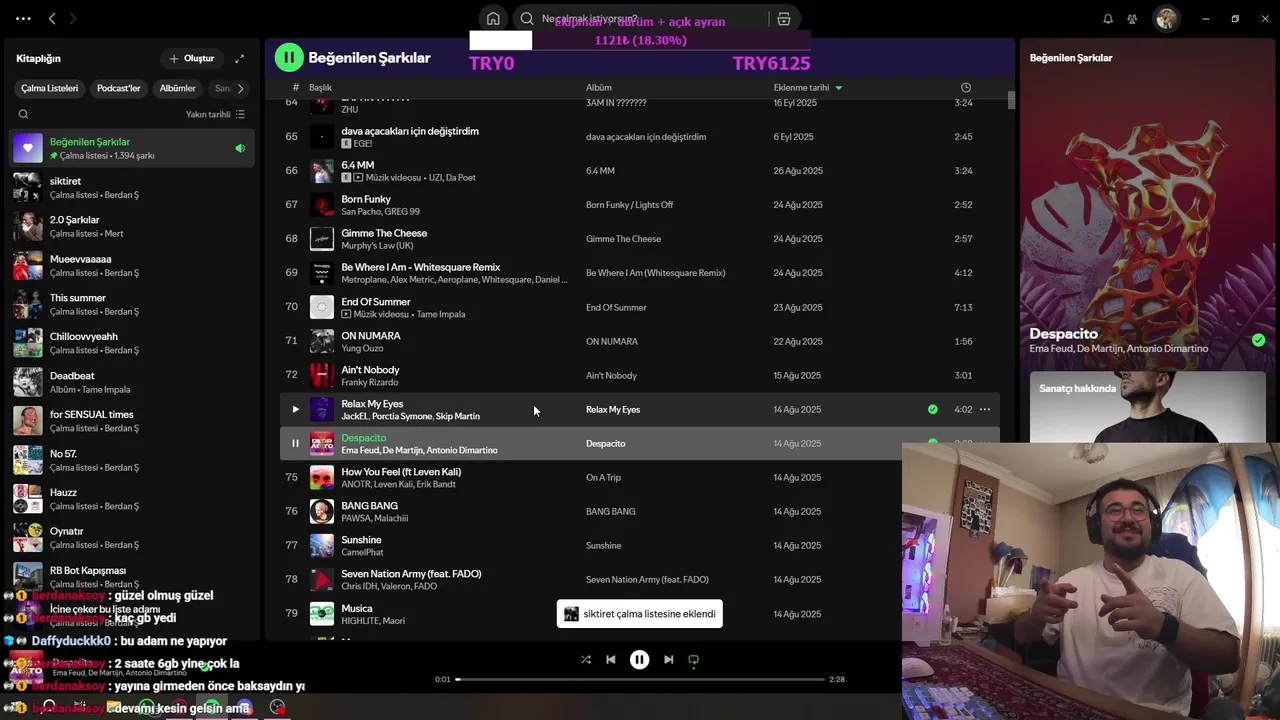Toggle repeat in the player bar
Viewport: 1280px width, 720px height.
pyautogui.click(x=693, y=660)
